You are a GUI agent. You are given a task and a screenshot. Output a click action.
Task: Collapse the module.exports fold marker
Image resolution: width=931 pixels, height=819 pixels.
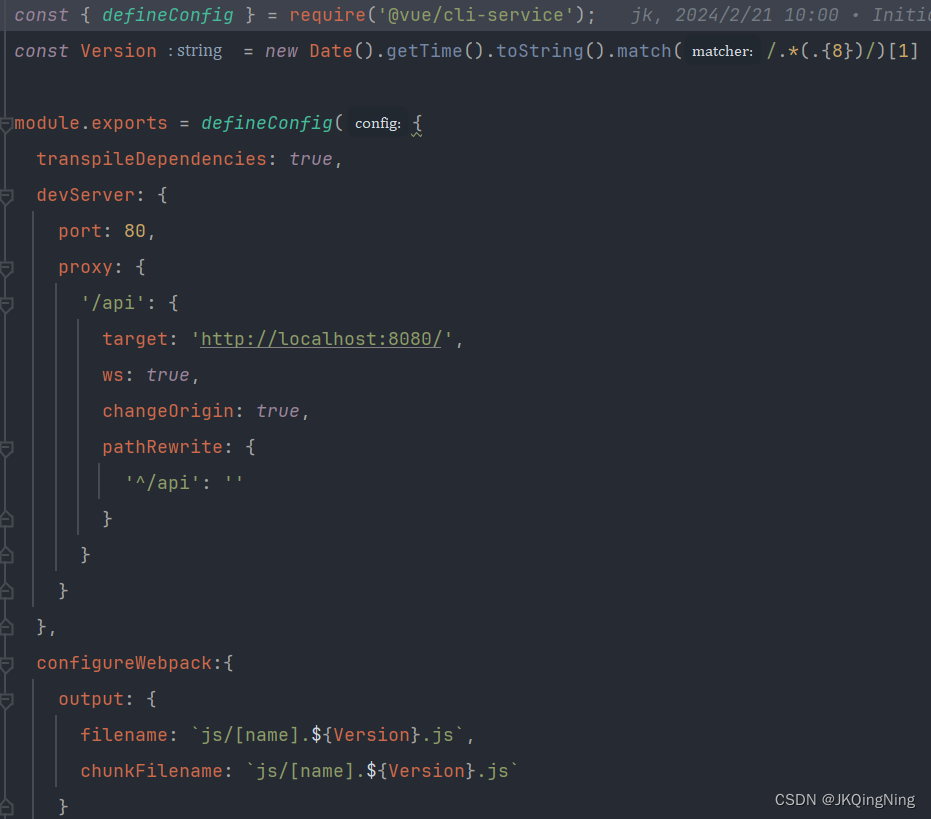point(6,125)
